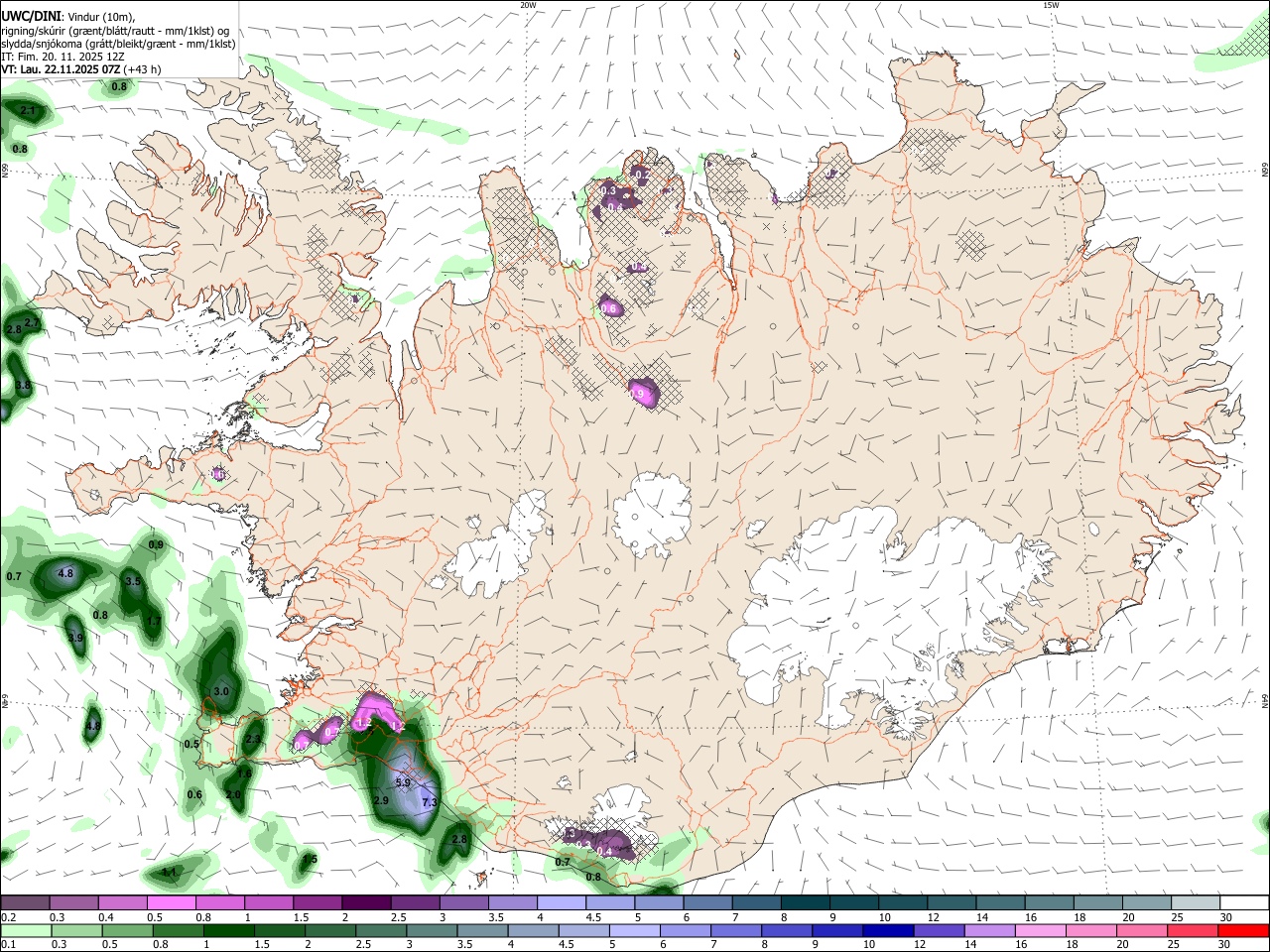Click the 0.1 label on the rain scale
Image resolution: width=1270 pixels, height=952 pixels.
[x=8, y=945]
